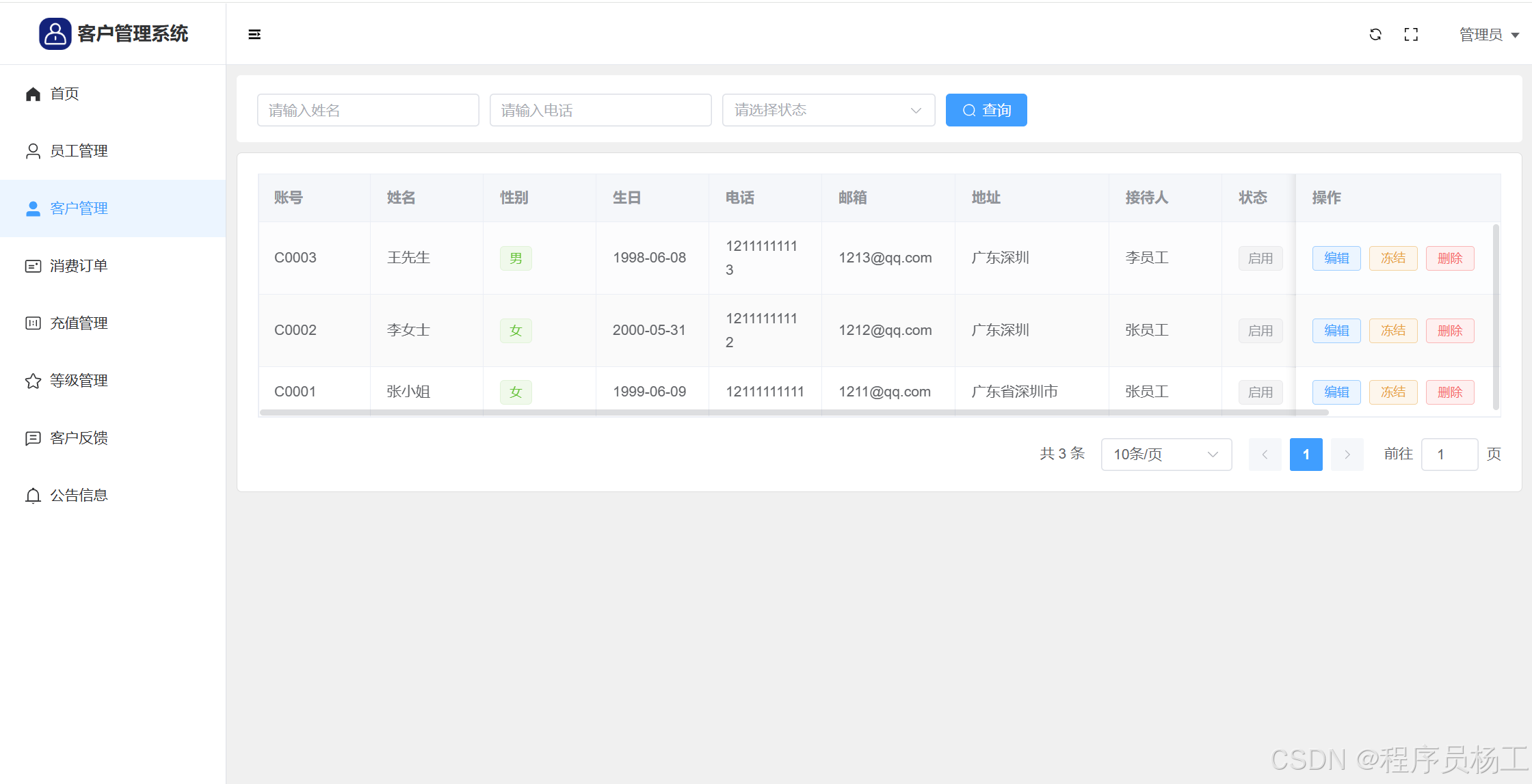The height and width of the screenshot is (784, 1532).
Task: Open 充值管理 section
Action: coord(79,323)
